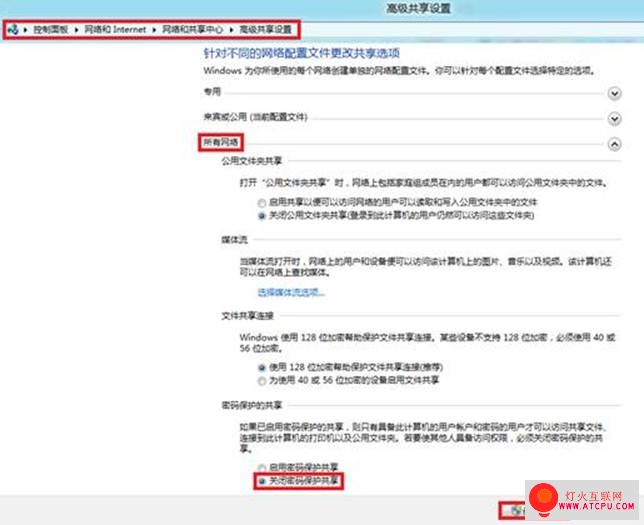Go to 控制面板 in the breadcrumb
The image size is (644, 525).
pos(51,30)
